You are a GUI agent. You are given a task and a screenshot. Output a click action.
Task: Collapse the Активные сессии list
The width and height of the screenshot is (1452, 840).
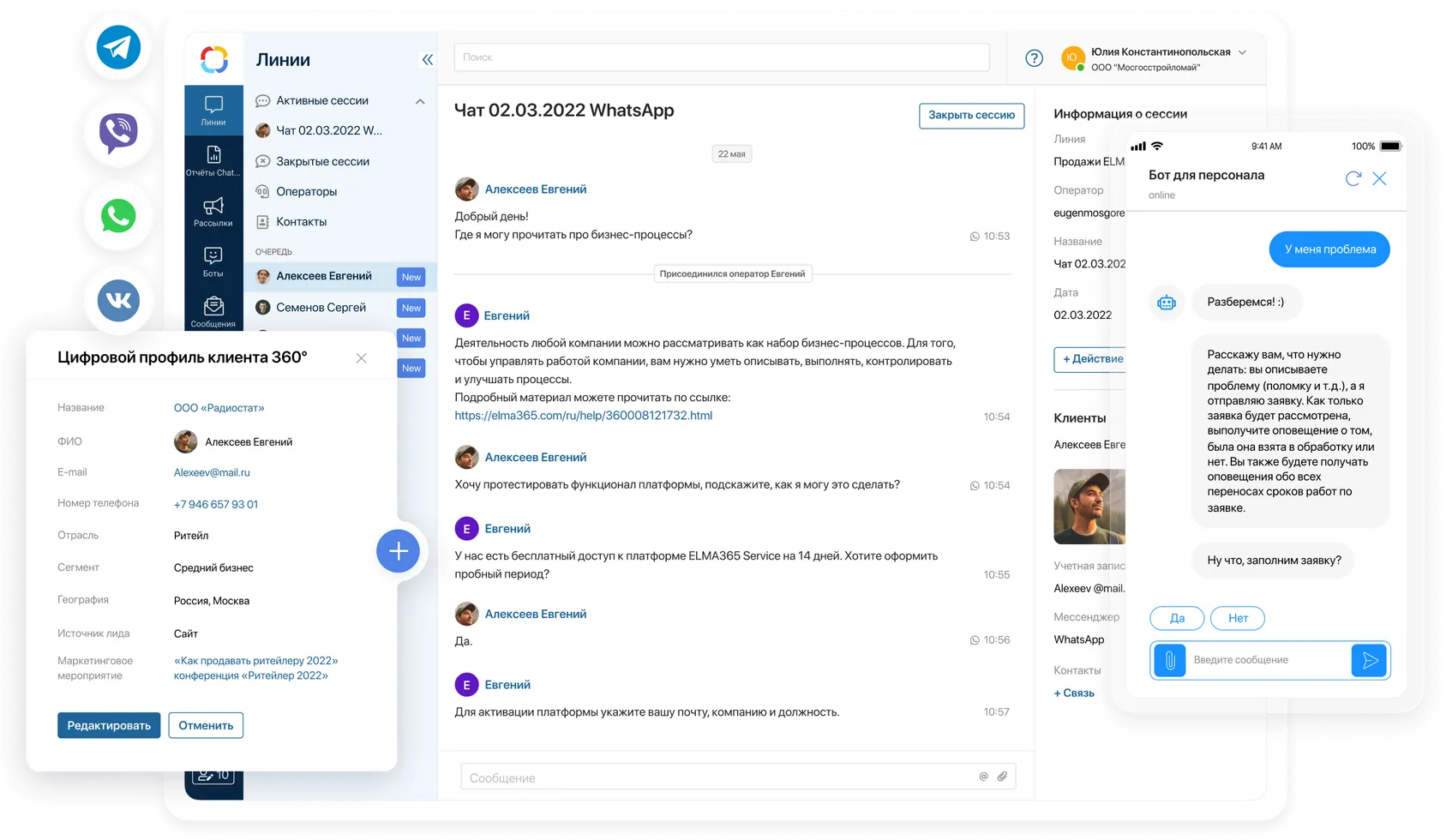pyautogui.click(x=420, y=101)
